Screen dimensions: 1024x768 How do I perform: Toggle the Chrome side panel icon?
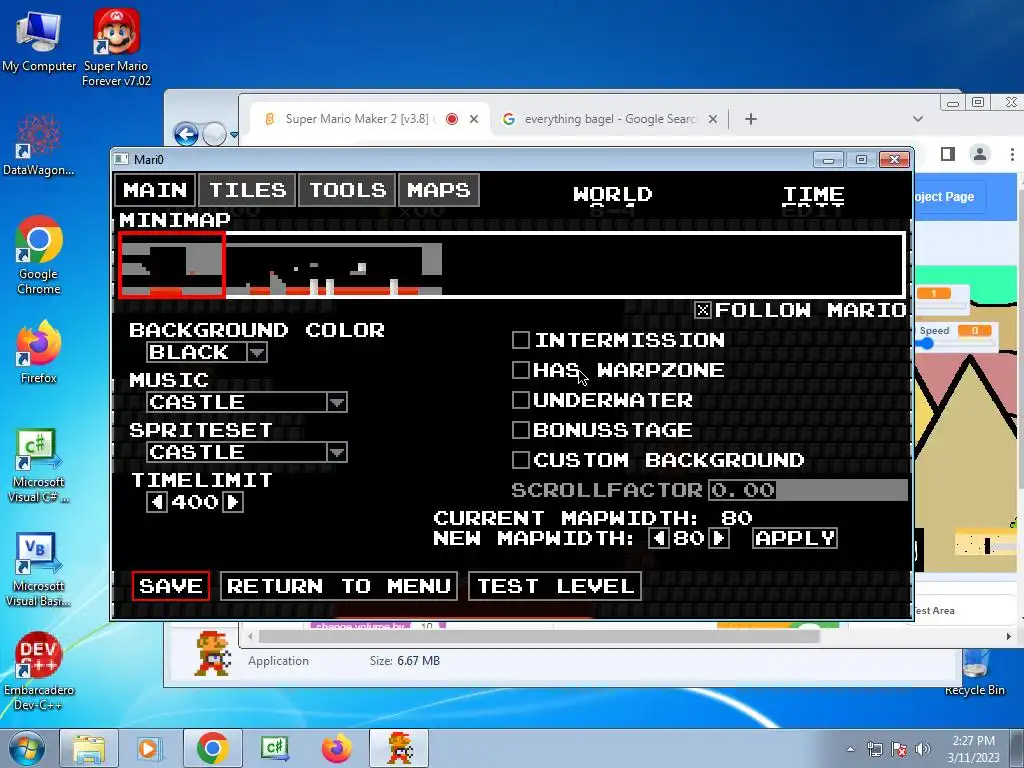point(948,154)
